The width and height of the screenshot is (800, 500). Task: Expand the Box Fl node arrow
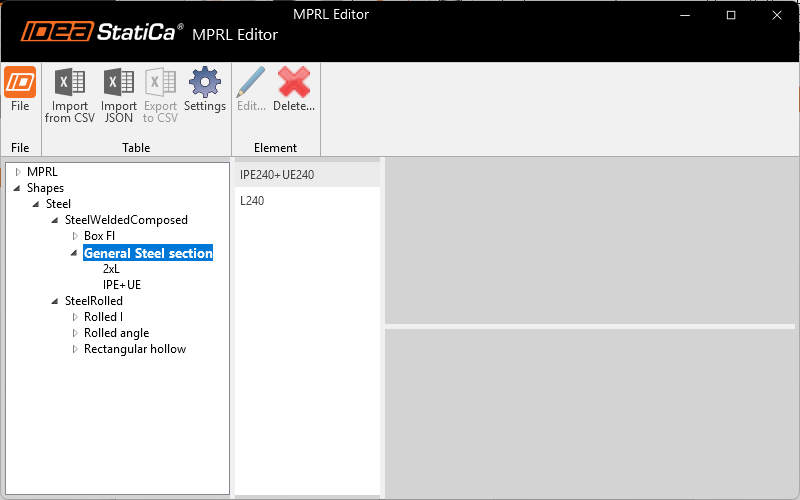(x=75, y=236)
